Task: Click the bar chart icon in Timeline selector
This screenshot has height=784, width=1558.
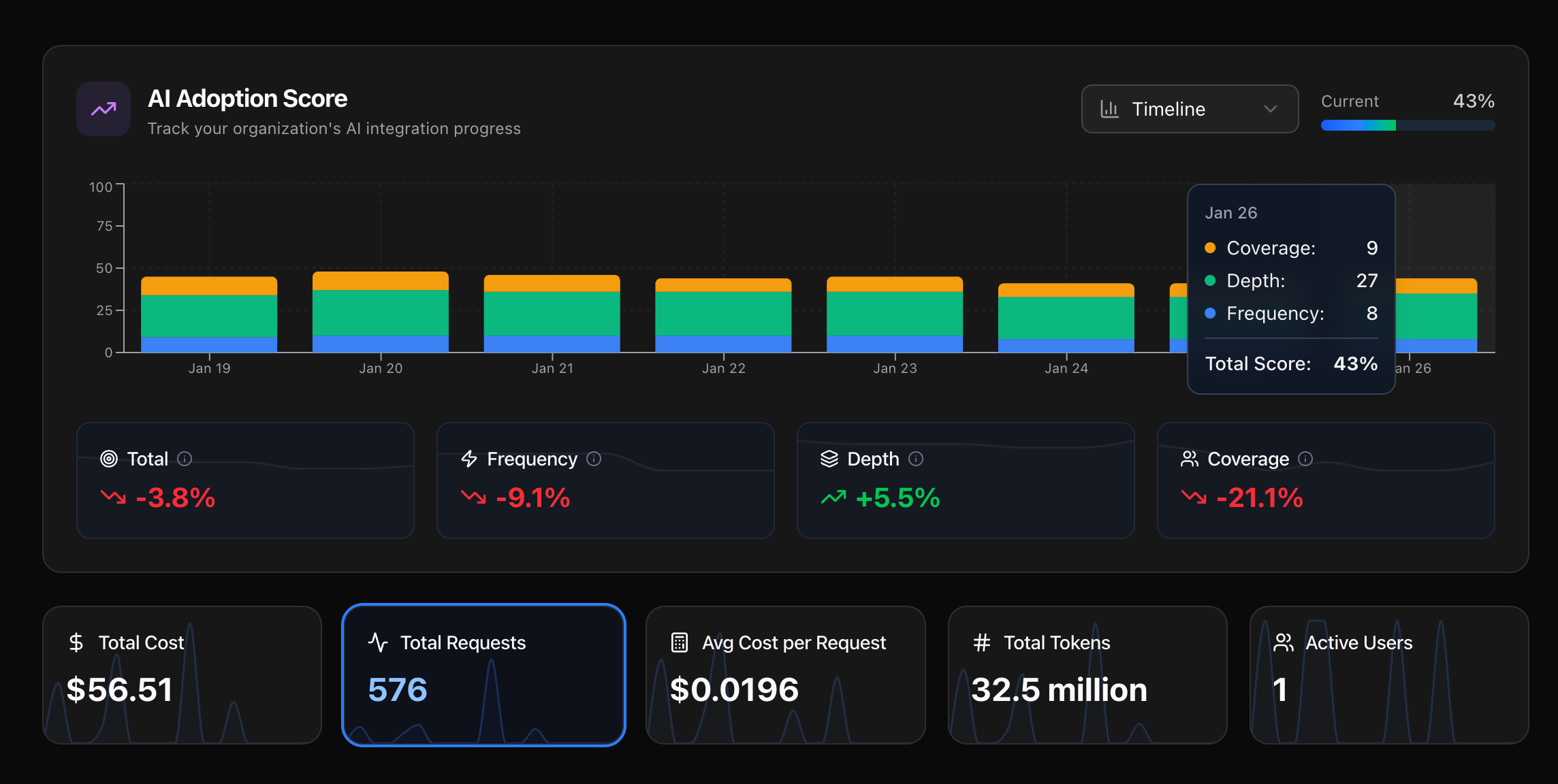Action: (x=1109, y=109)
